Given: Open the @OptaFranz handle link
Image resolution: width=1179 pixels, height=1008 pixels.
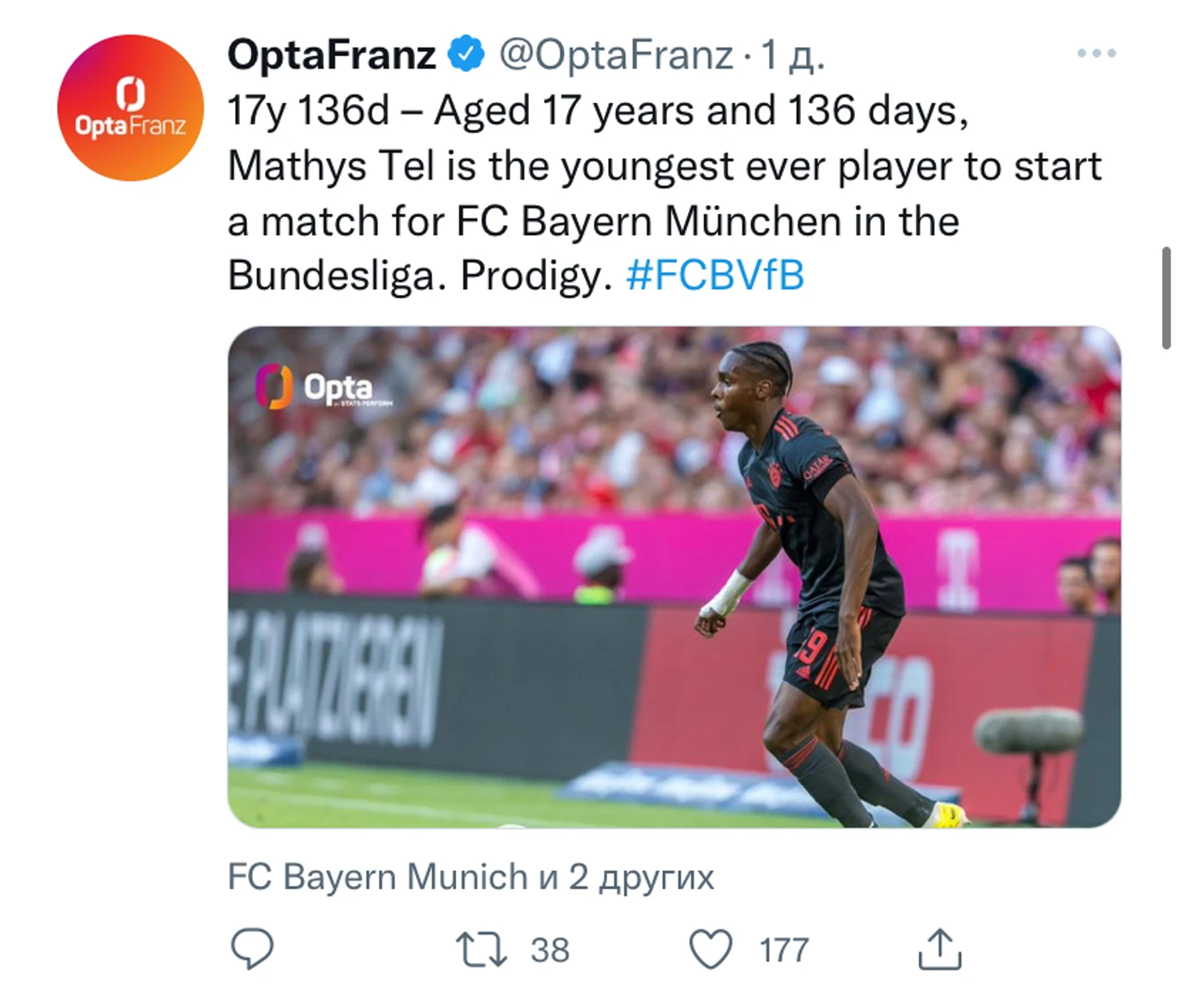Looking at the screenshot, I should [x=616, y=55].
